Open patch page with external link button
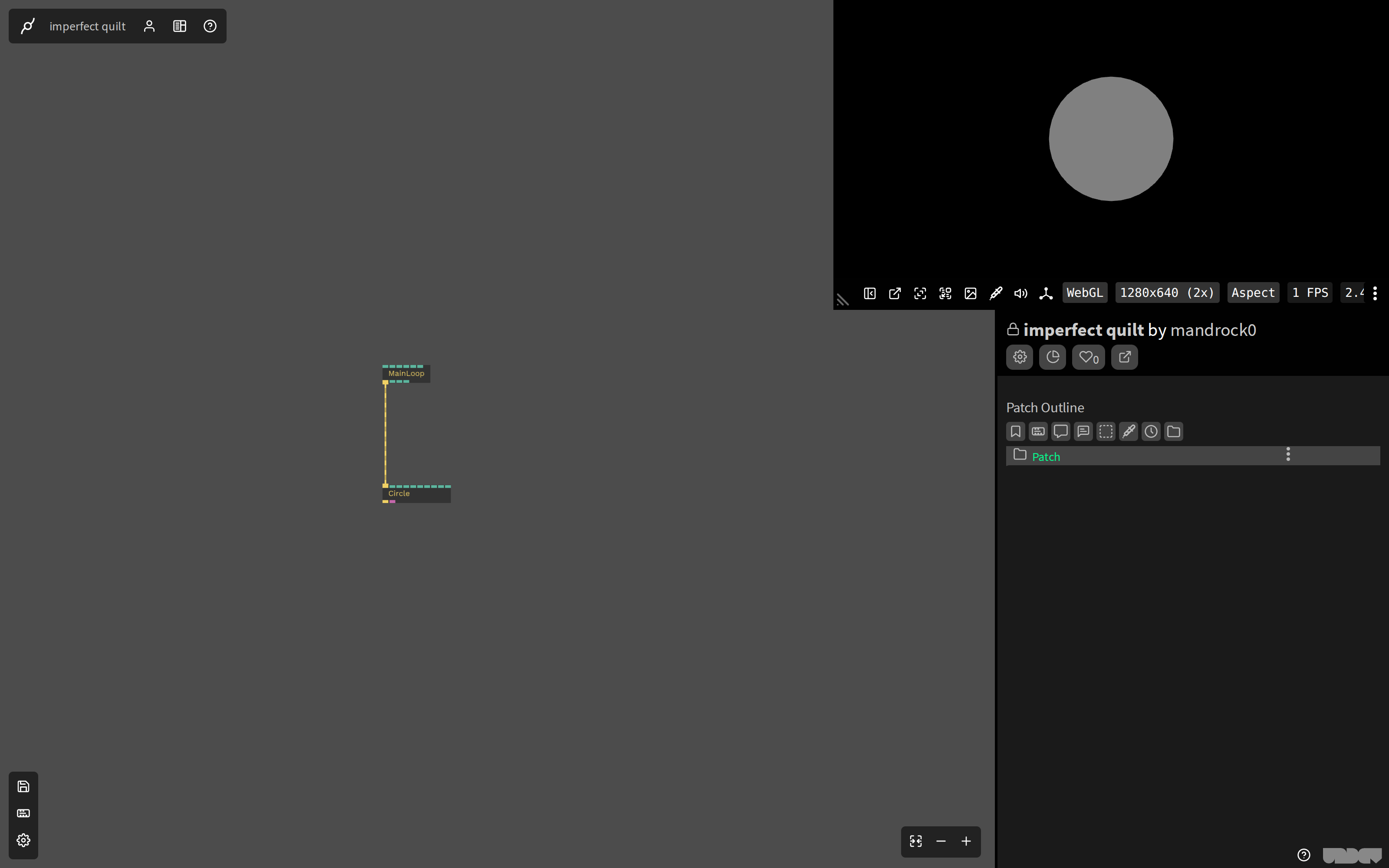 tap(1124, 357)
